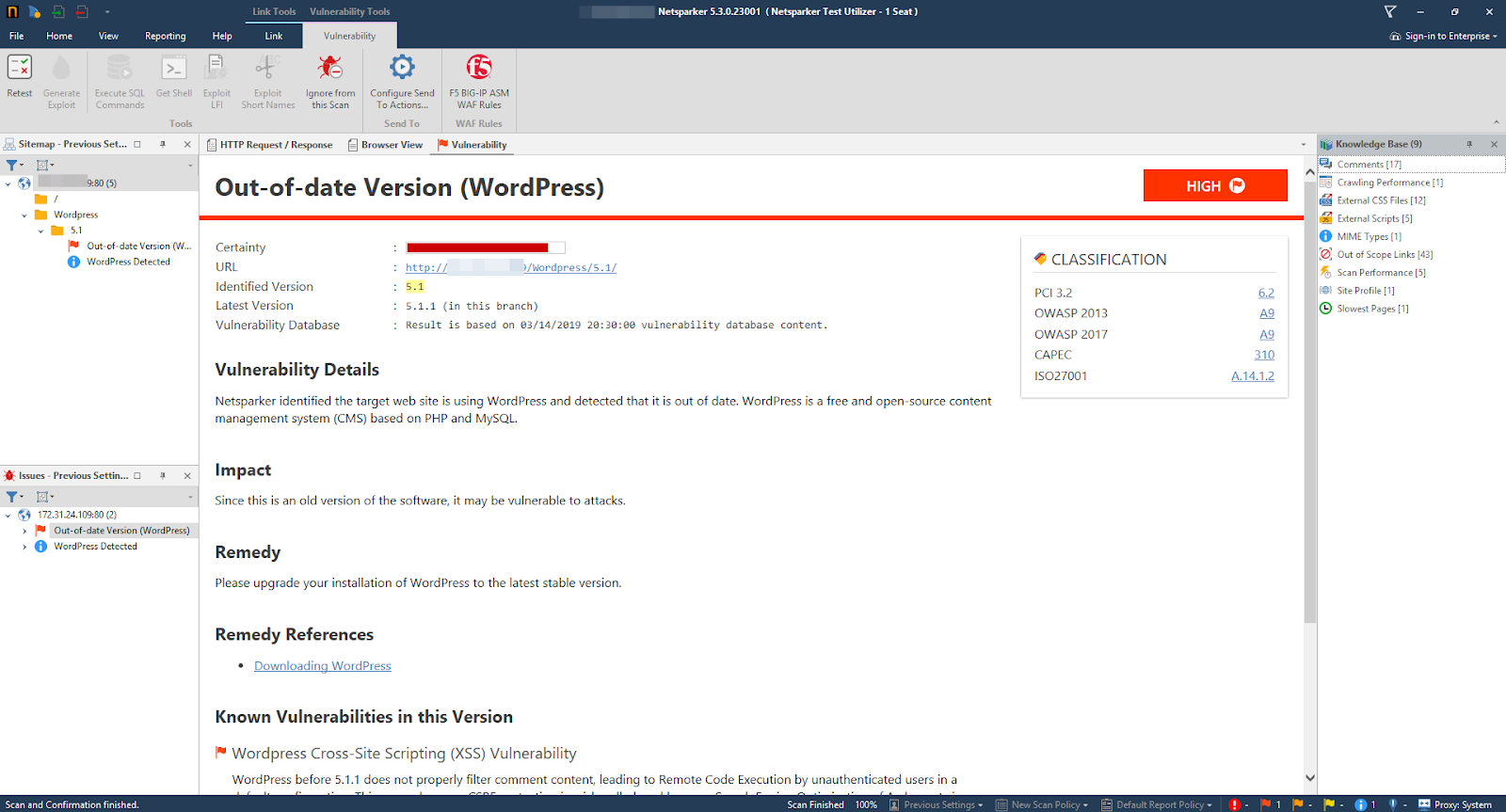This screenshot has width=1506, height=812.
Task: Open the New Scan Policy dropdown
Action: (x=1043, y=804)
